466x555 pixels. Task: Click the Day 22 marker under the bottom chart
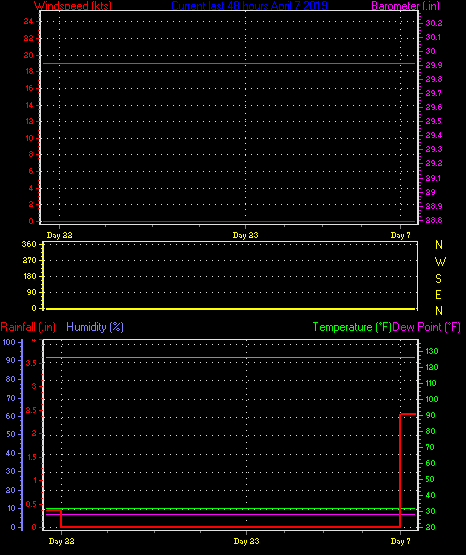62,541
